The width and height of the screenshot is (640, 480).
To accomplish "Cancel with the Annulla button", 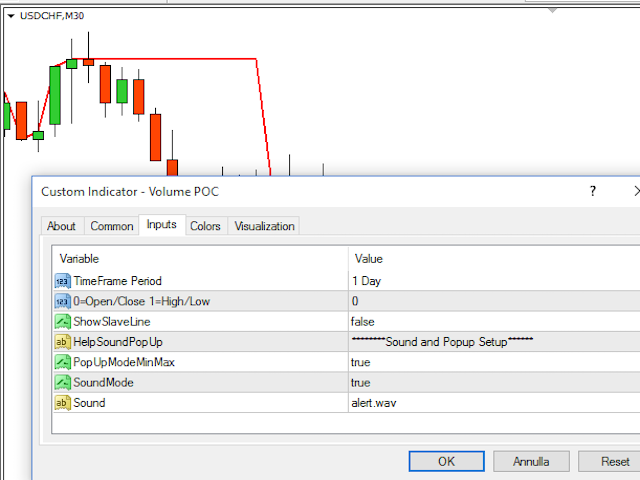I will coord(531,461).
